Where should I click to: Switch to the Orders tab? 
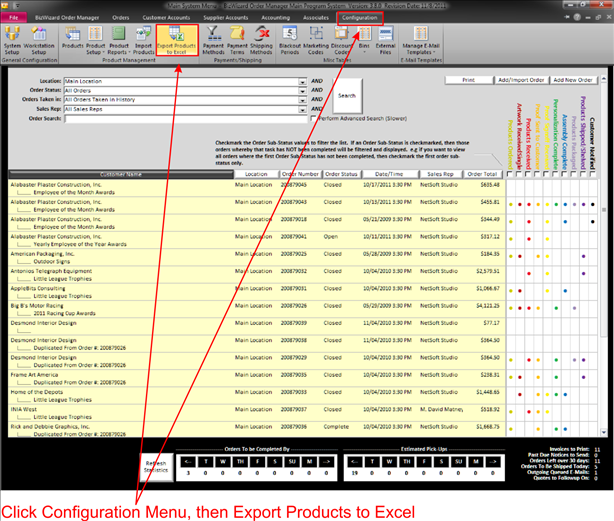coord(121,18)
